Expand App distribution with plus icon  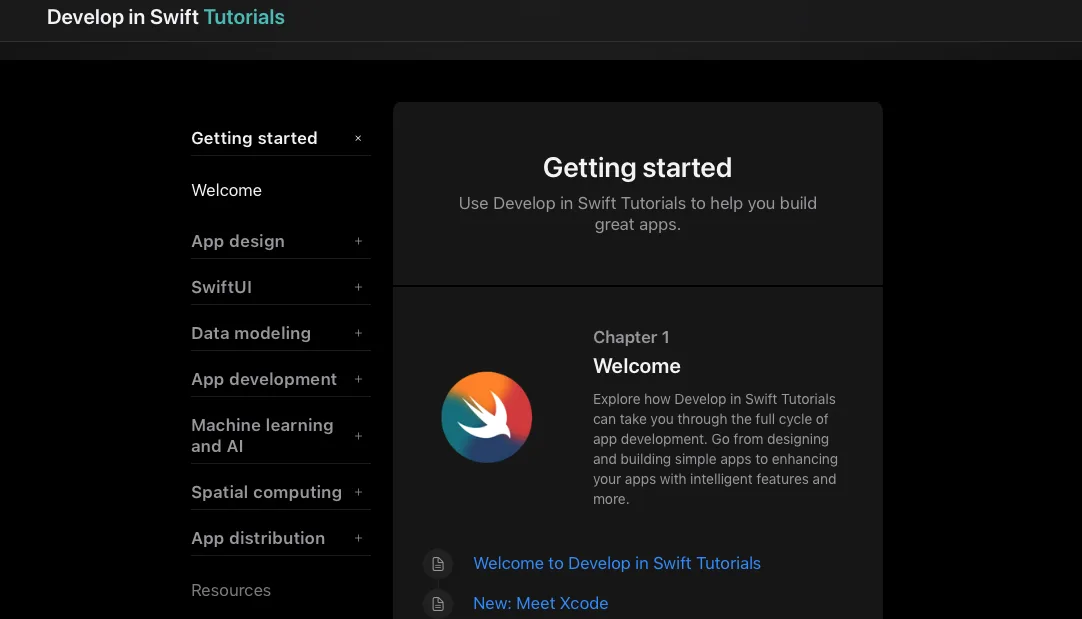point(358,538)
